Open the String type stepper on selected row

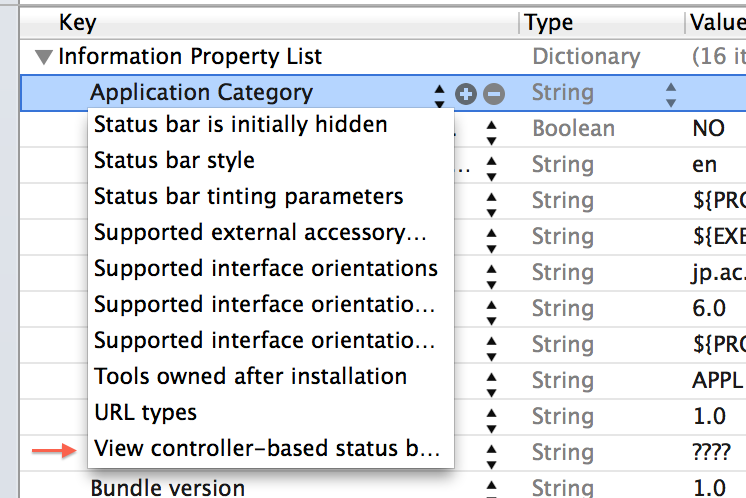(670, 94)
